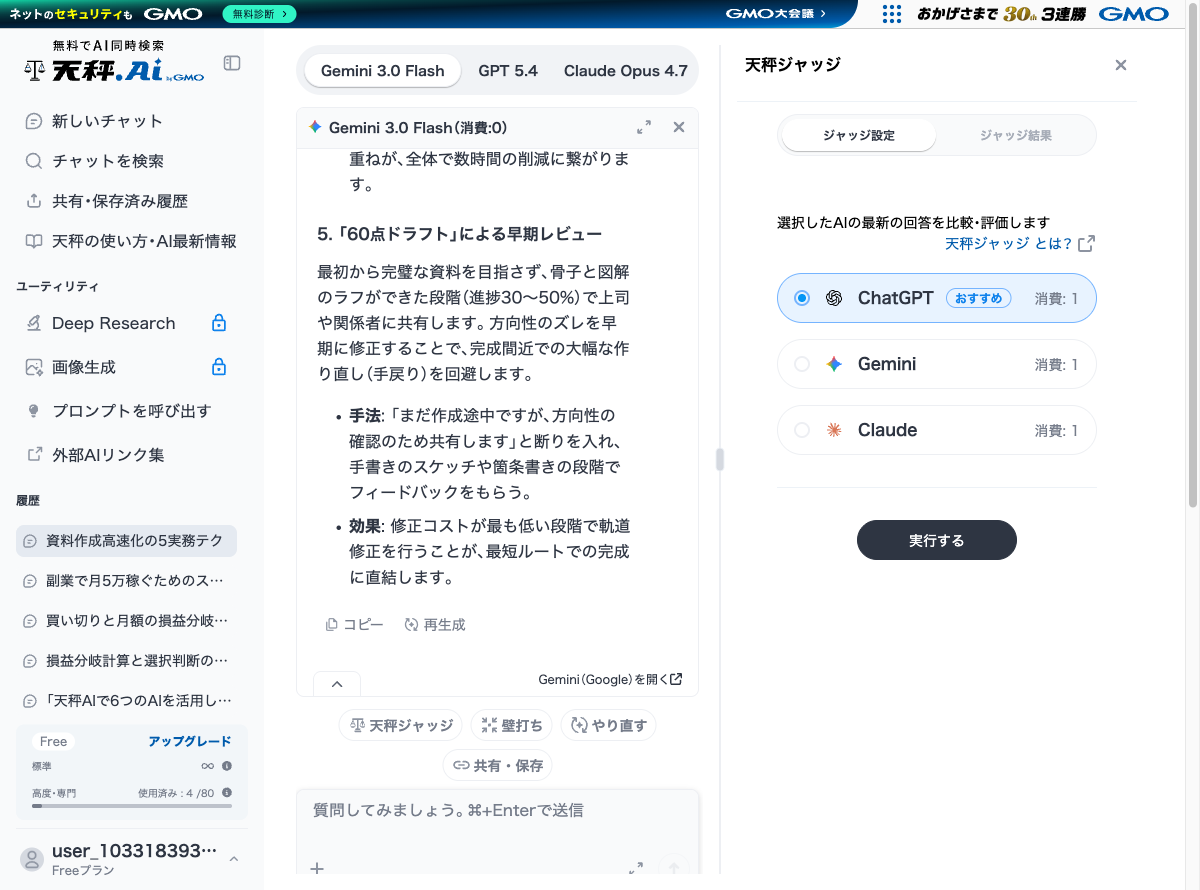Regenerate Gemini's answer via 再生成

click(435, 624)
